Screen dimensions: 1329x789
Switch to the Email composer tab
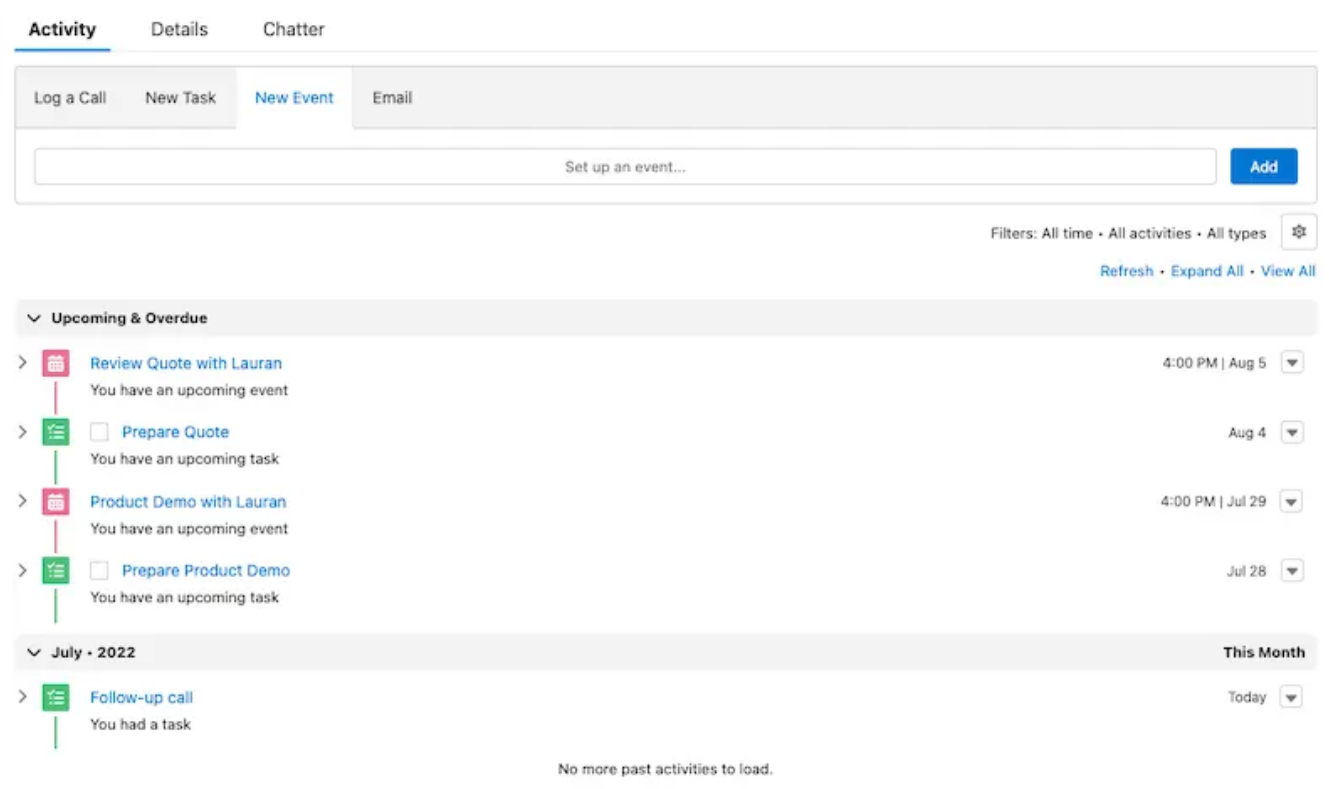392,97
